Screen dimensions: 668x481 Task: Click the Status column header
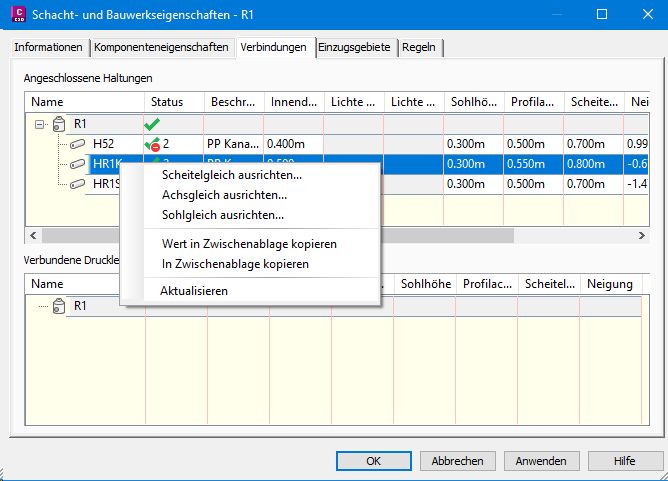[x=174, y=102]
